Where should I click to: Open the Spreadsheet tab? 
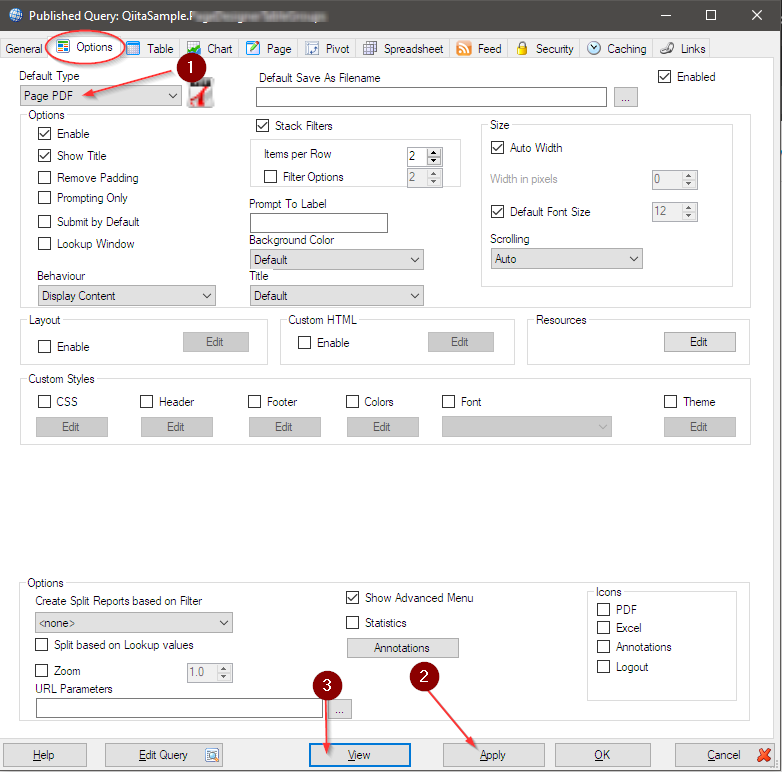[403, 49]
